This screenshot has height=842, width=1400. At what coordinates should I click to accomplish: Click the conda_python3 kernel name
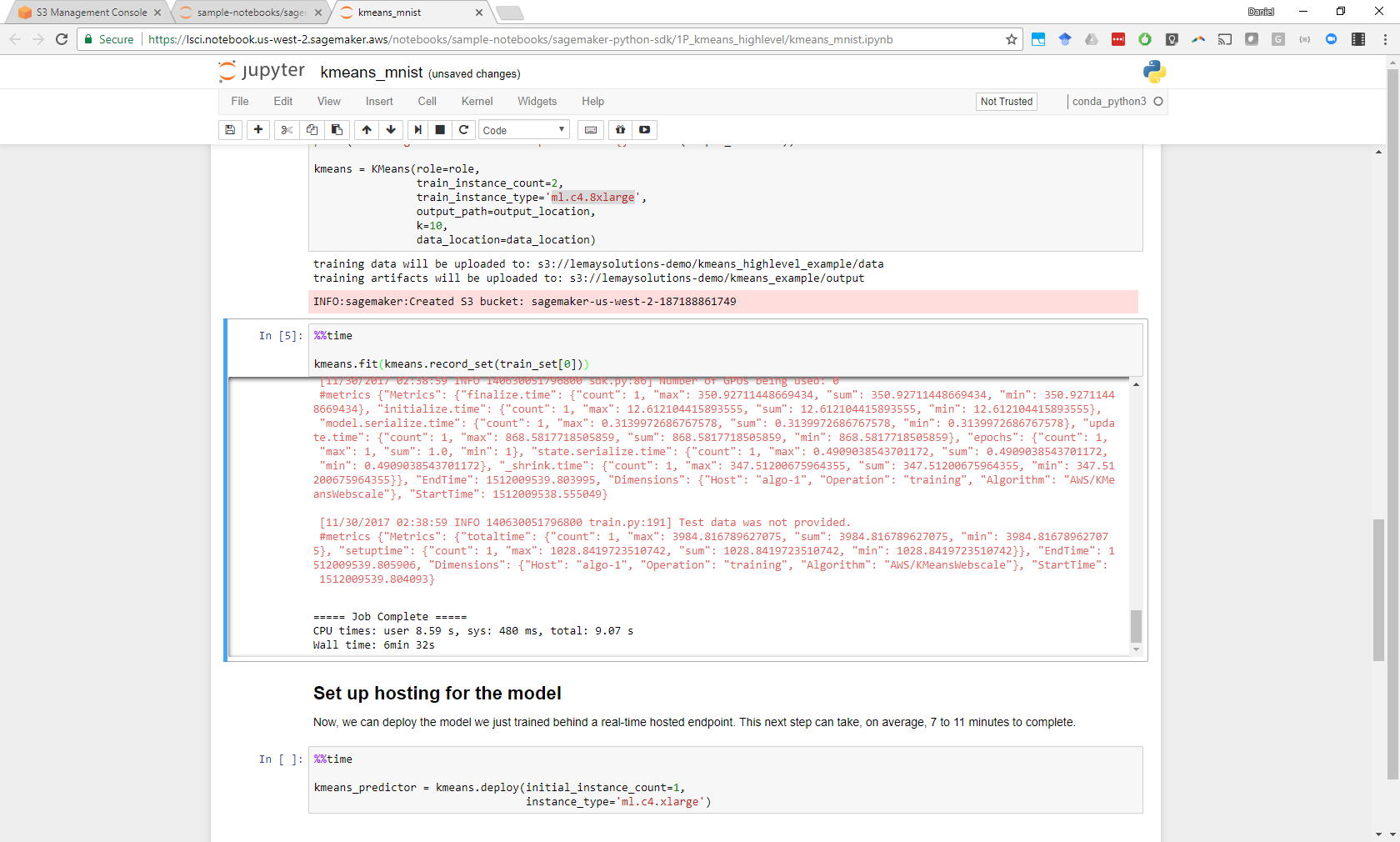tap(1109, 102)
